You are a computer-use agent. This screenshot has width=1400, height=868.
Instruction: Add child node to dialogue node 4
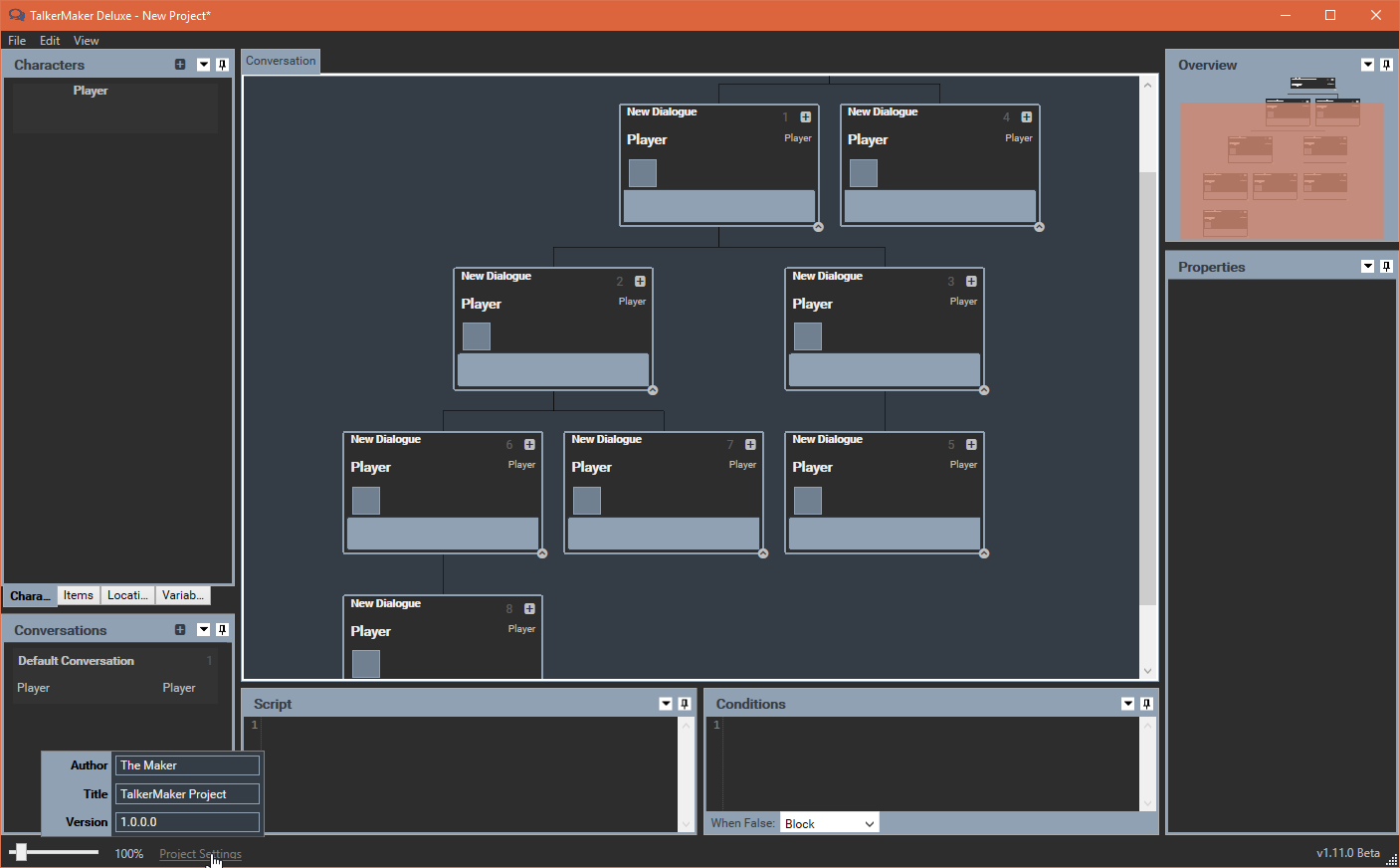1027,117
